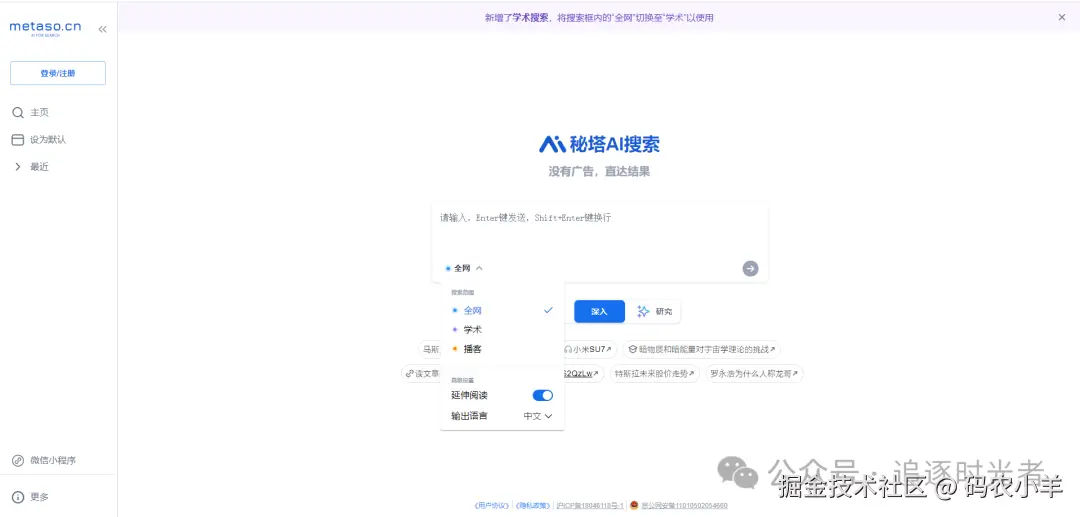Click the 特斯拉未来股价走势 suggestion chip
This screenshot has height=517, width=1080.
tap(654, 374)
